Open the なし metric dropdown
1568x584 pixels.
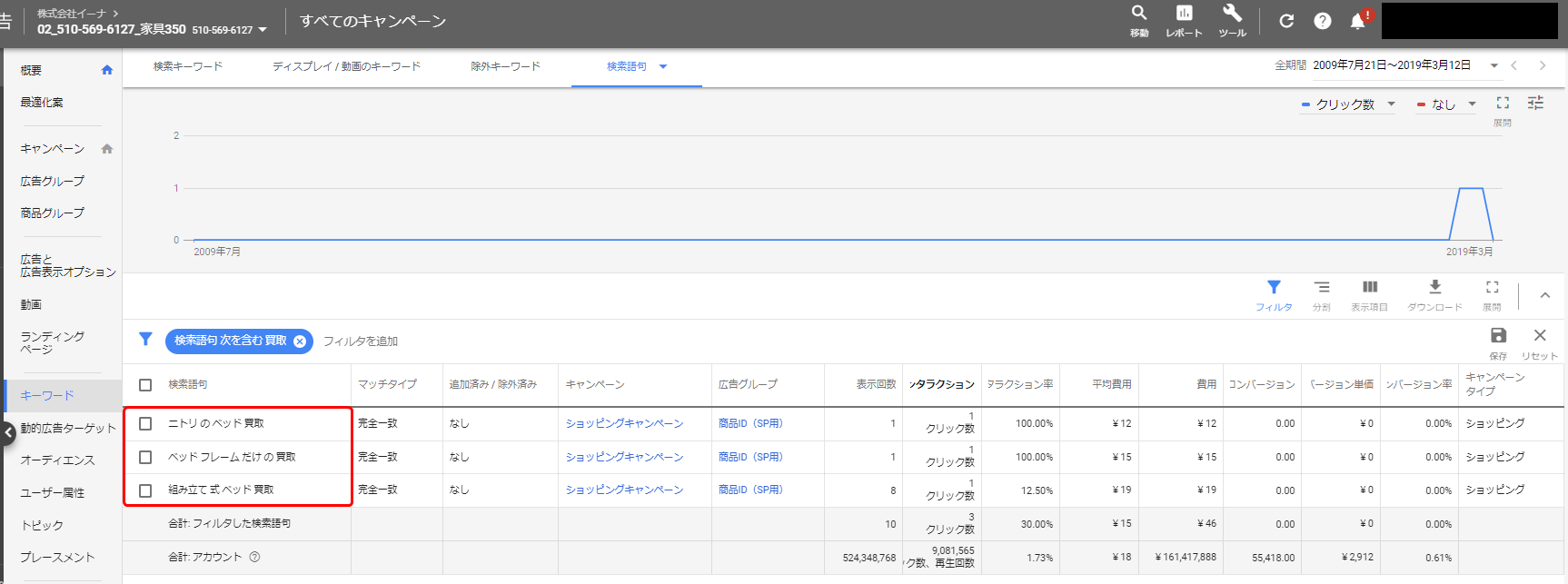1472,104
